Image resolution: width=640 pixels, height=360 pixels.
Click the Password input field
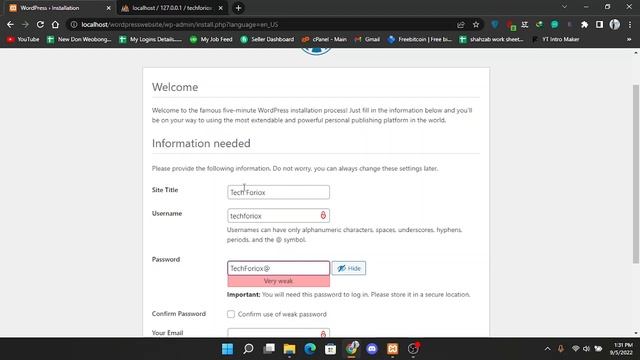(278, 268)
